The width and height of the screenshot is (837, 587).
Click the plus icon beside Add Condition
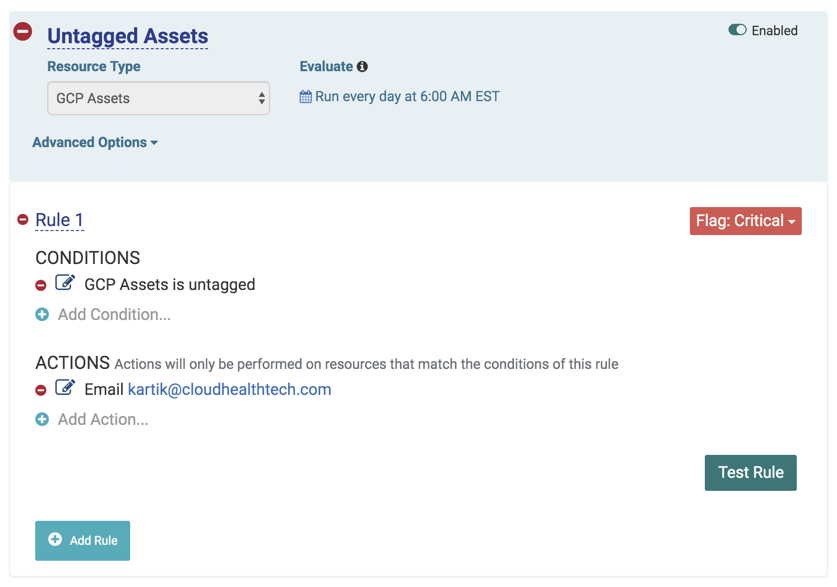[42, 315]
